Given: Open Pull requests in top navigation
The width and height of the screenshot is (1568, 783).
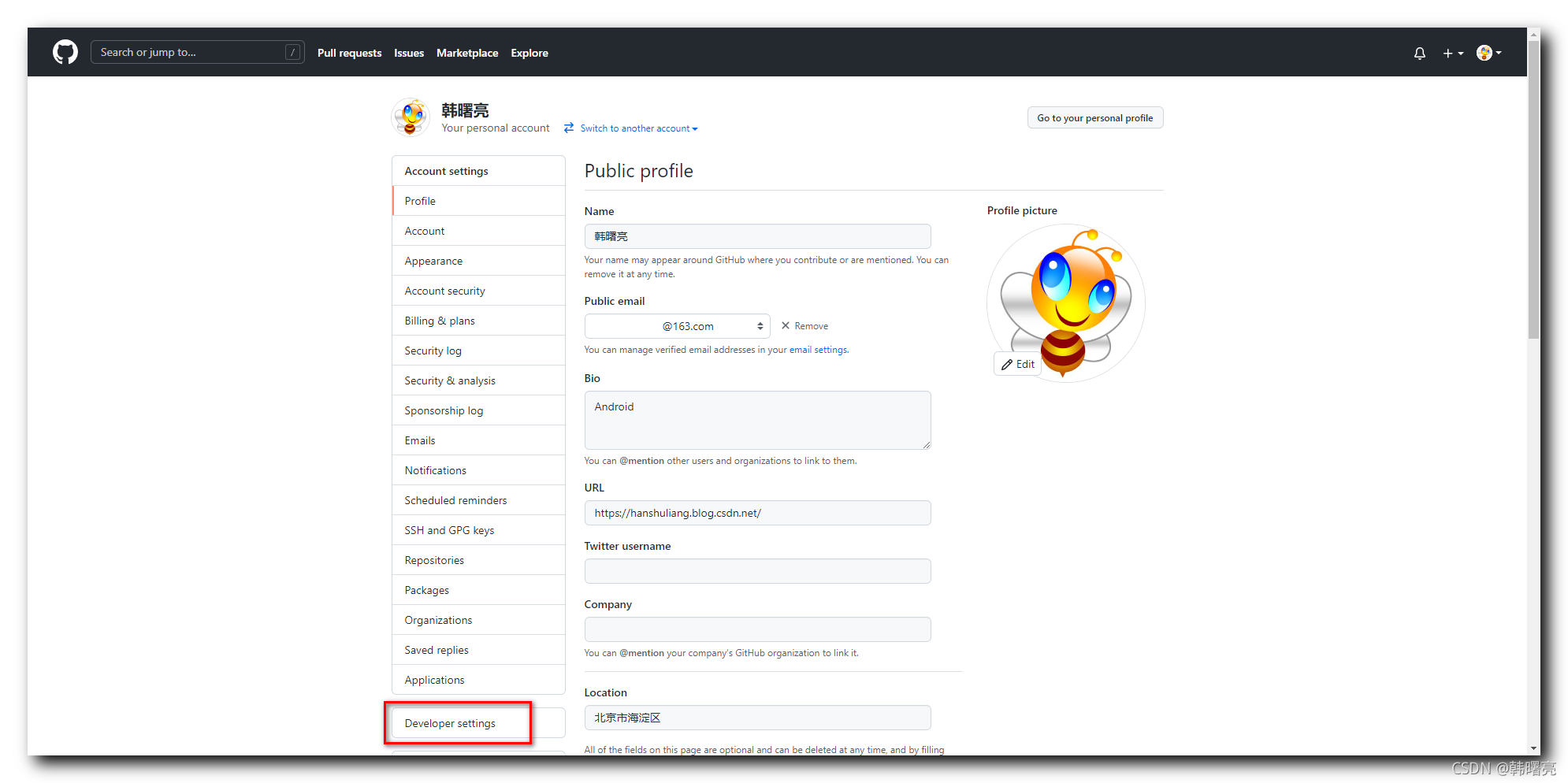Looking at the screenshot, I should (x=349, y=53).
